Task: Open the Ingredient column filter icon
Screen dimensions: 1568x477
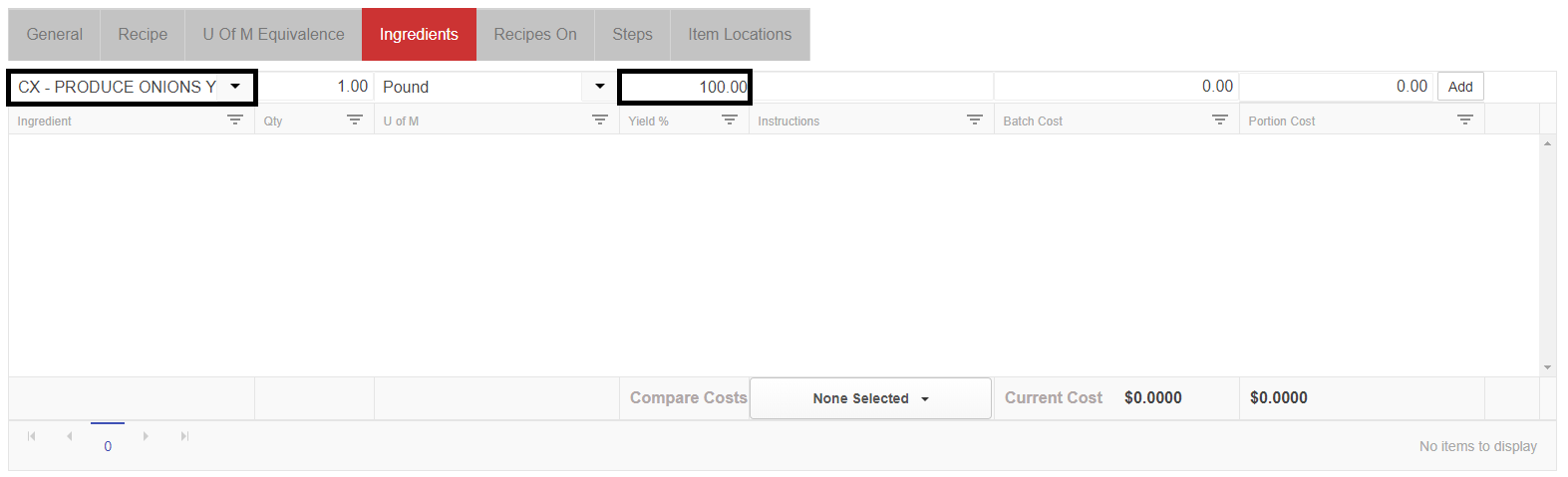Action: pos(235,119)
